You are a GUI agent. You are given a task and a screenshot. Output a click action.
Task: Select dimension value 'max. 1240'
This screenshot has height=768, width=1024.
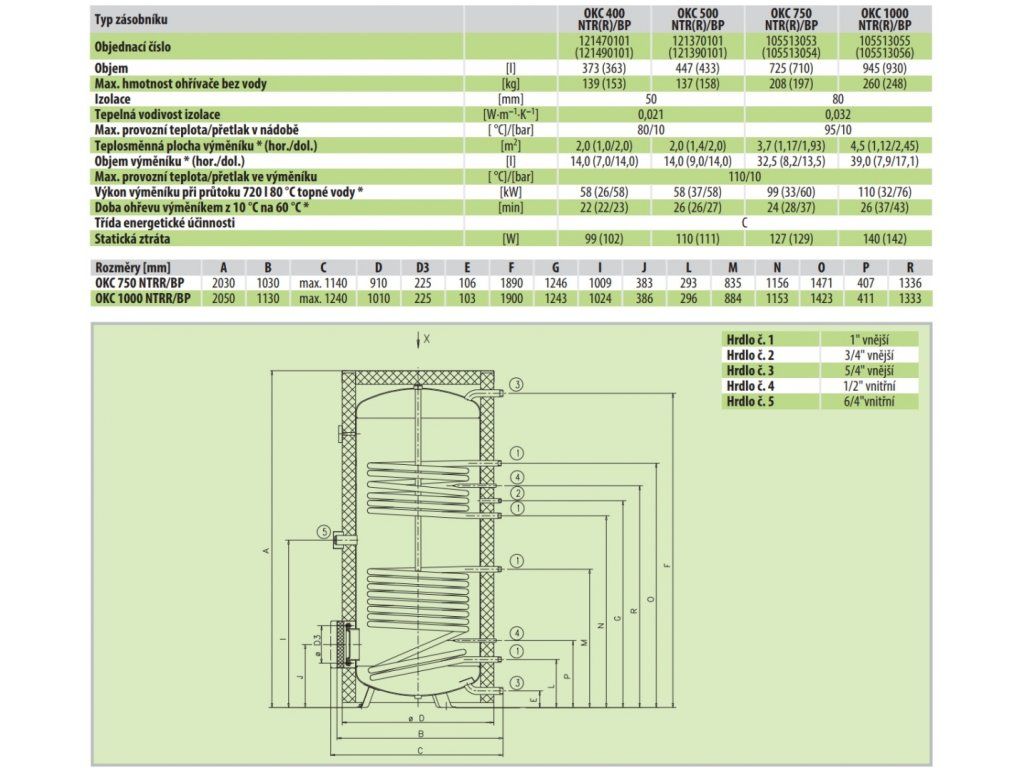point(323,298)
